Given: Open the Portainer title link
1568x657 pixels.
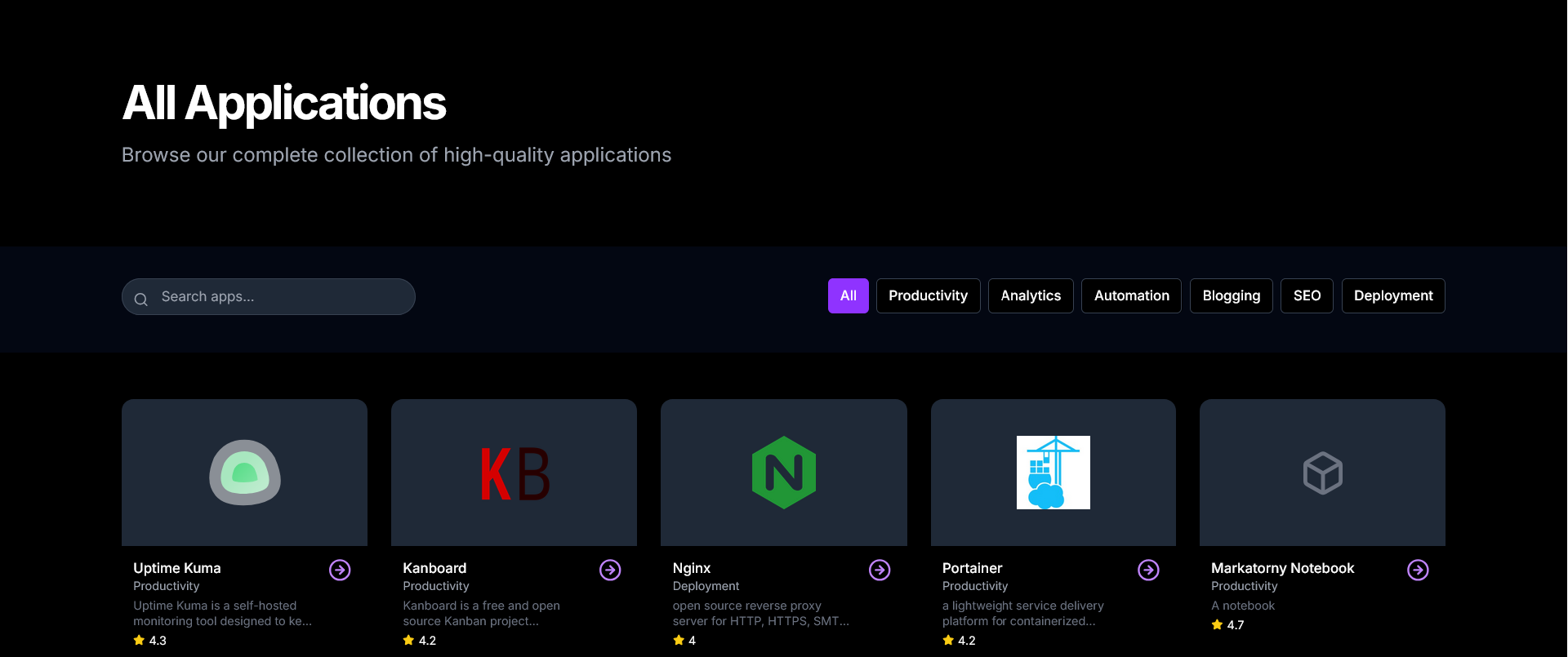Looking at the screenshot, I should pyautogui.click(x=972, y=568).
